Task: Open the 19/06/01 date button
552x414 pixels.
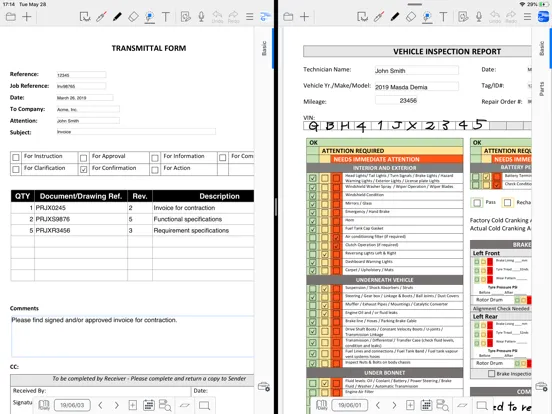Action: (x=350, y=405)
